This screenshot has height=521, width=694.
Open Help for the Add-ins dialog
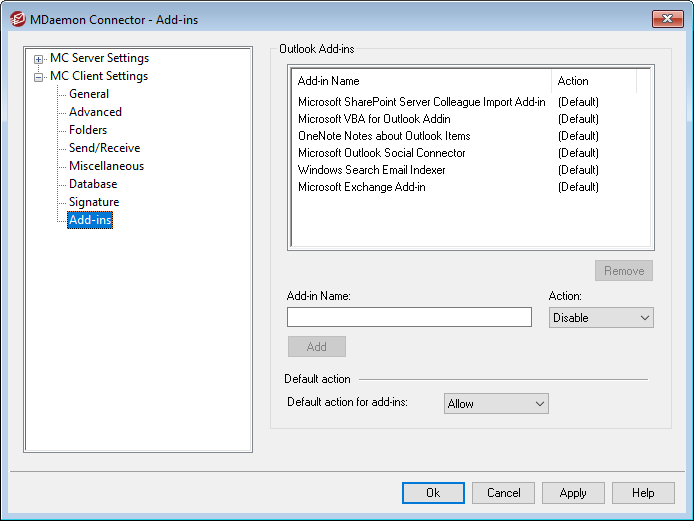[x=643, y=493]
